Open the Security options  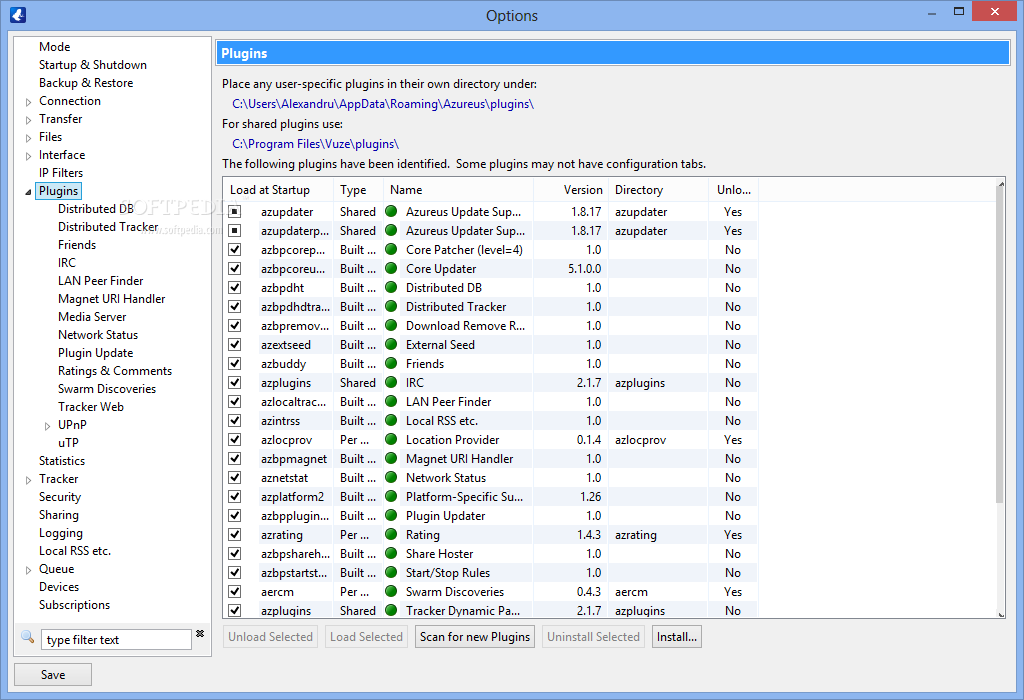pos(59,496)
